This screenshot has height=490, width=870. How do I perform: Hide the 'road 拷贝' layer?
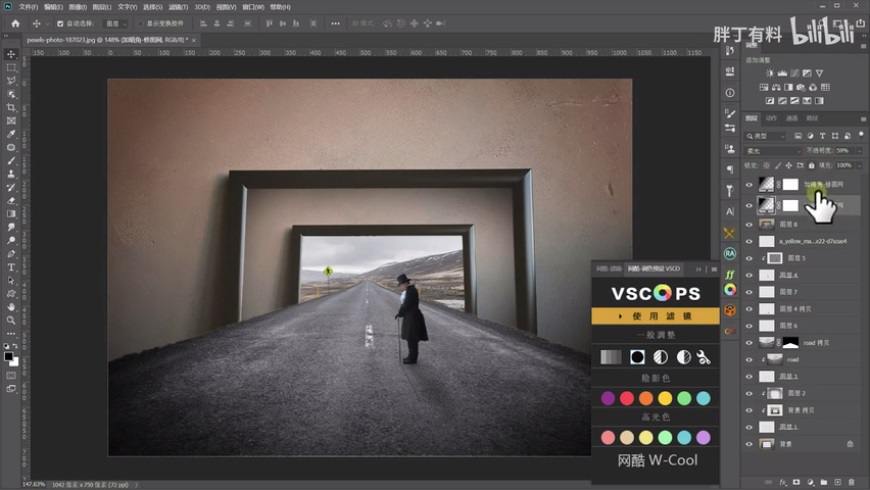(749, 342)
